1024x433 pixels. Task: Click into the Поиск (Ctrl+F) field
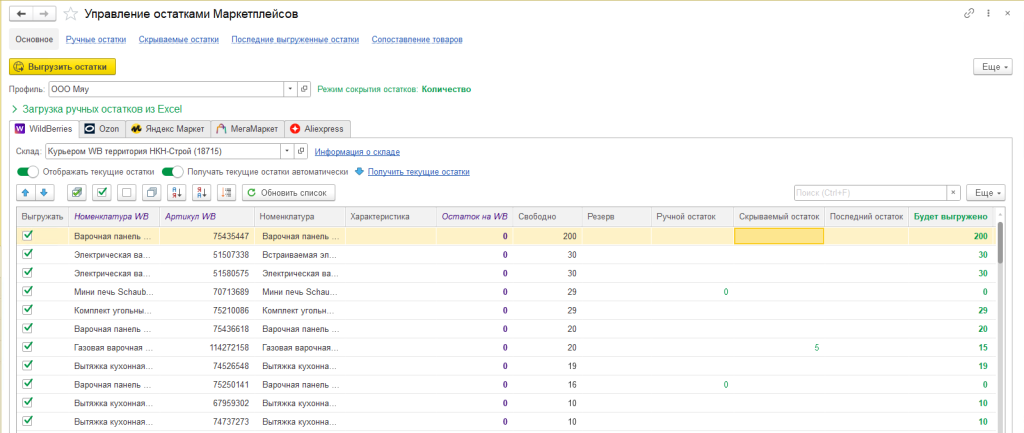(870, 193)
